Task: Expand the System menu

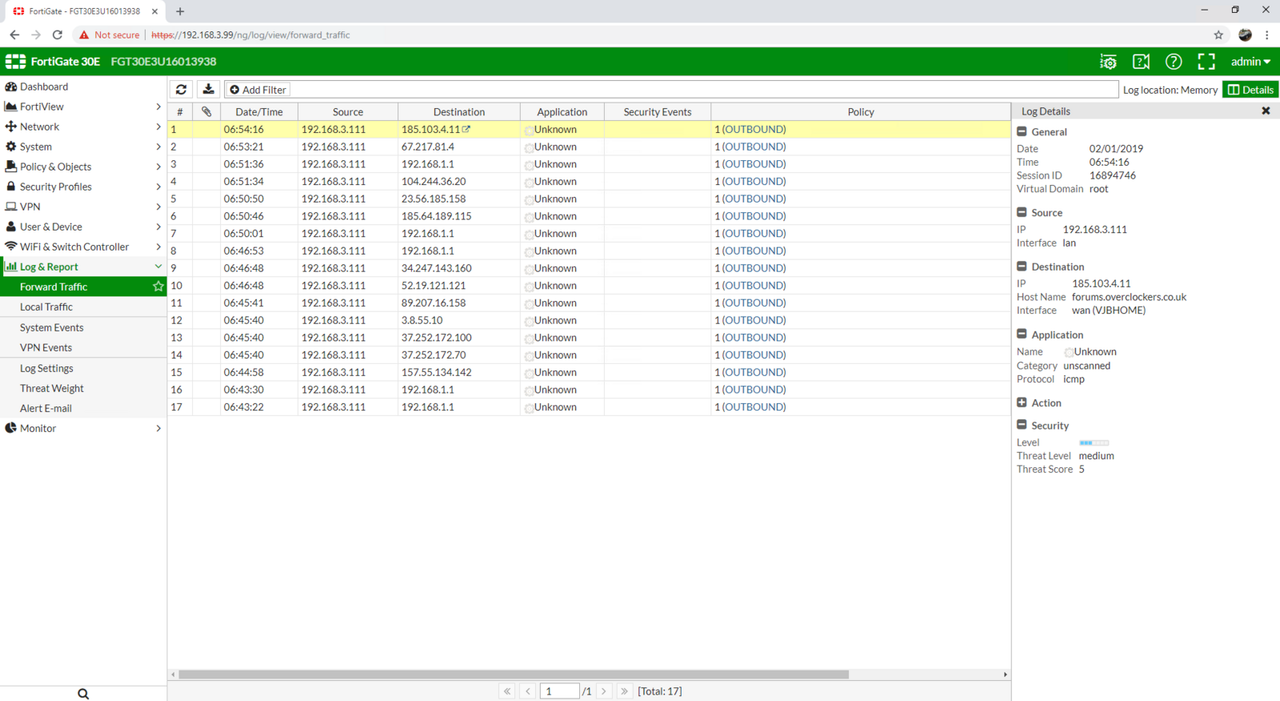Action: tap(83, 147)
